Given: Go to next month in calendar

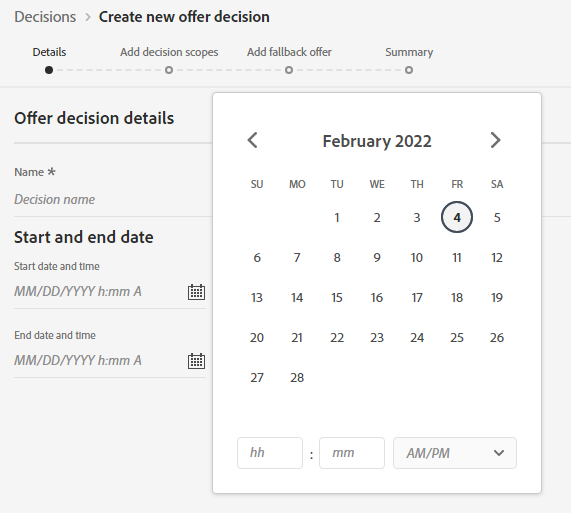Looking at the screenshot, I should pyautogui.click(x=495, y=140).
